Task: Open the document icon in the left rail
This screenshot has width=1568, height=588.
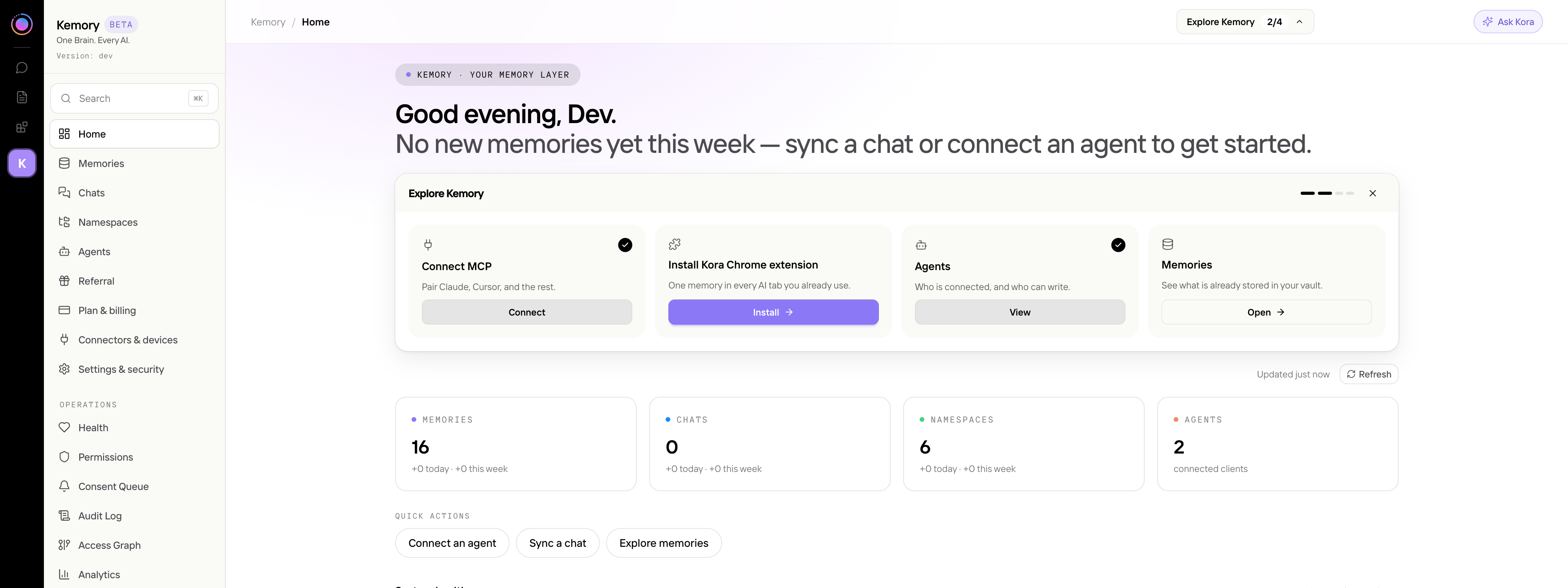Action: pos(22,97)
